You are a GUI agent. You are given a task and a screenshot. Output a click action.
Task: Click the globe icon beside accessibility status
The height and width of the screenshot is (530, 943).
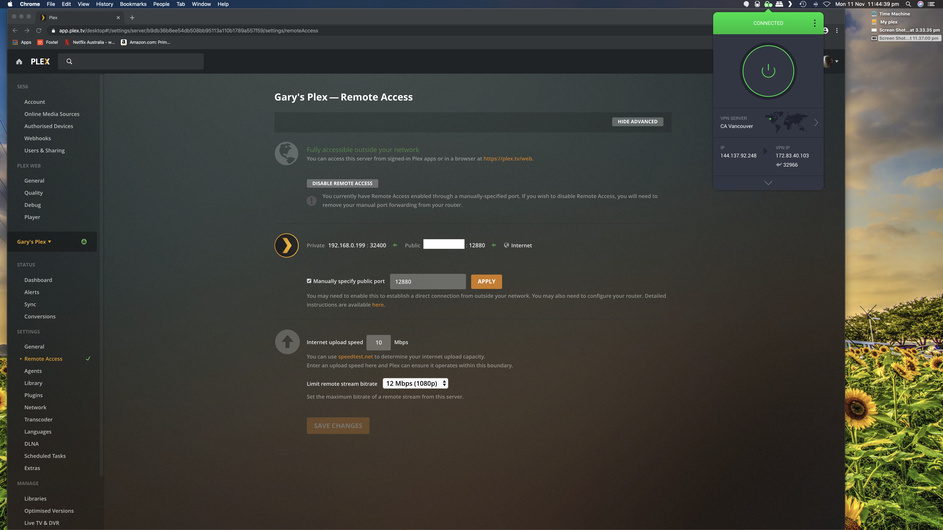click(x=286, y=153)
